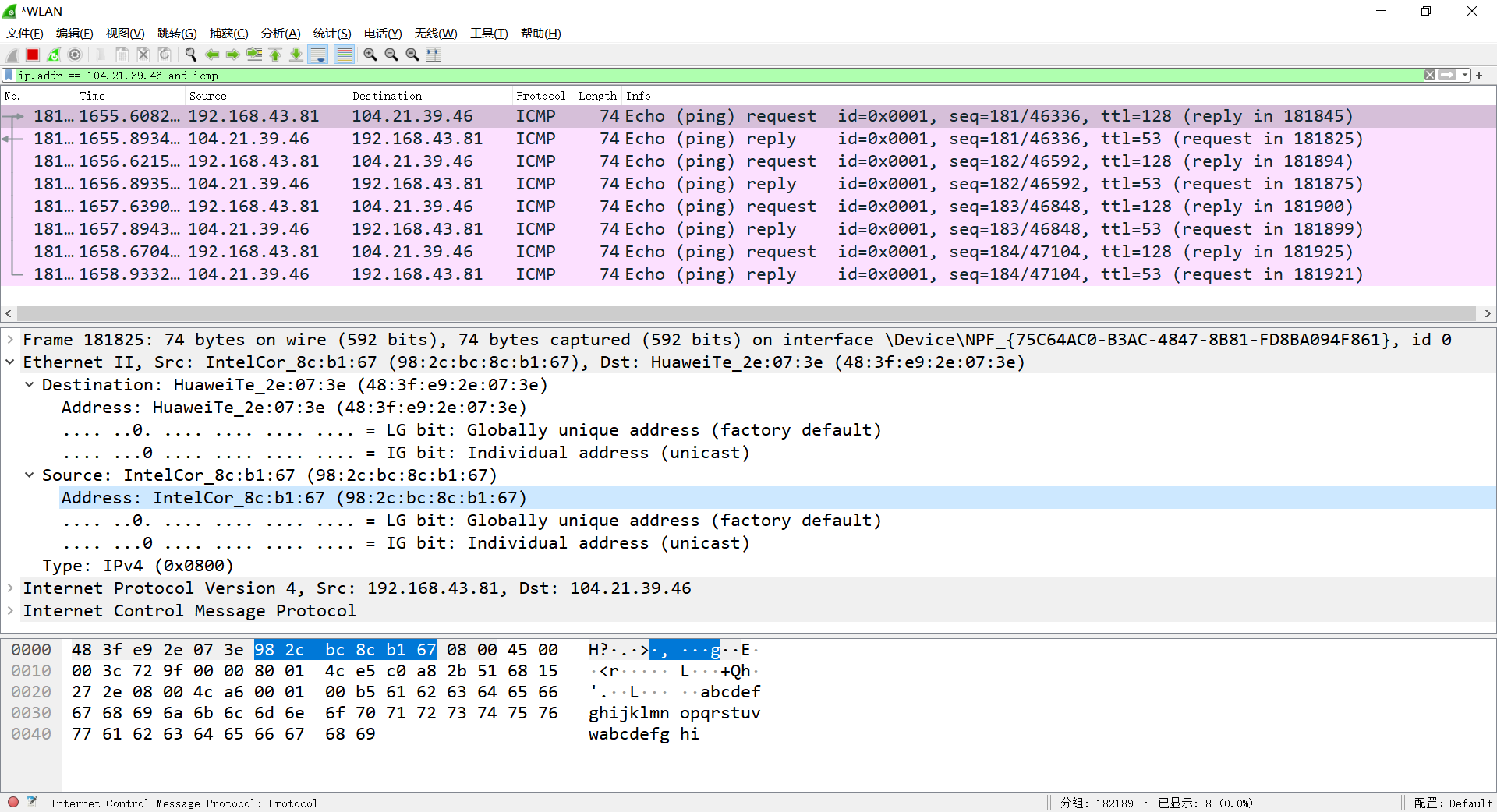Collapse the Source IntelCor subtree
1497x812 pixels.
pos(29,475)
